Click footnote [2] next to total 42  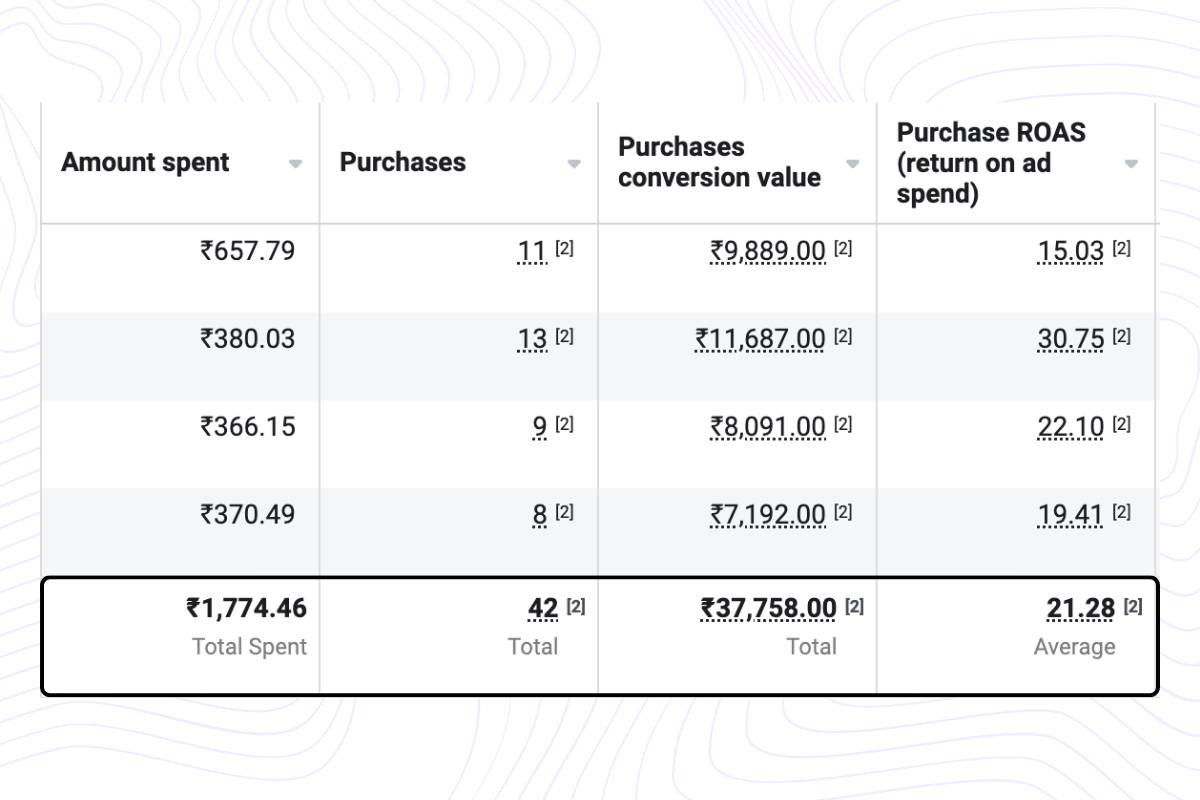[x=576, y=606]
